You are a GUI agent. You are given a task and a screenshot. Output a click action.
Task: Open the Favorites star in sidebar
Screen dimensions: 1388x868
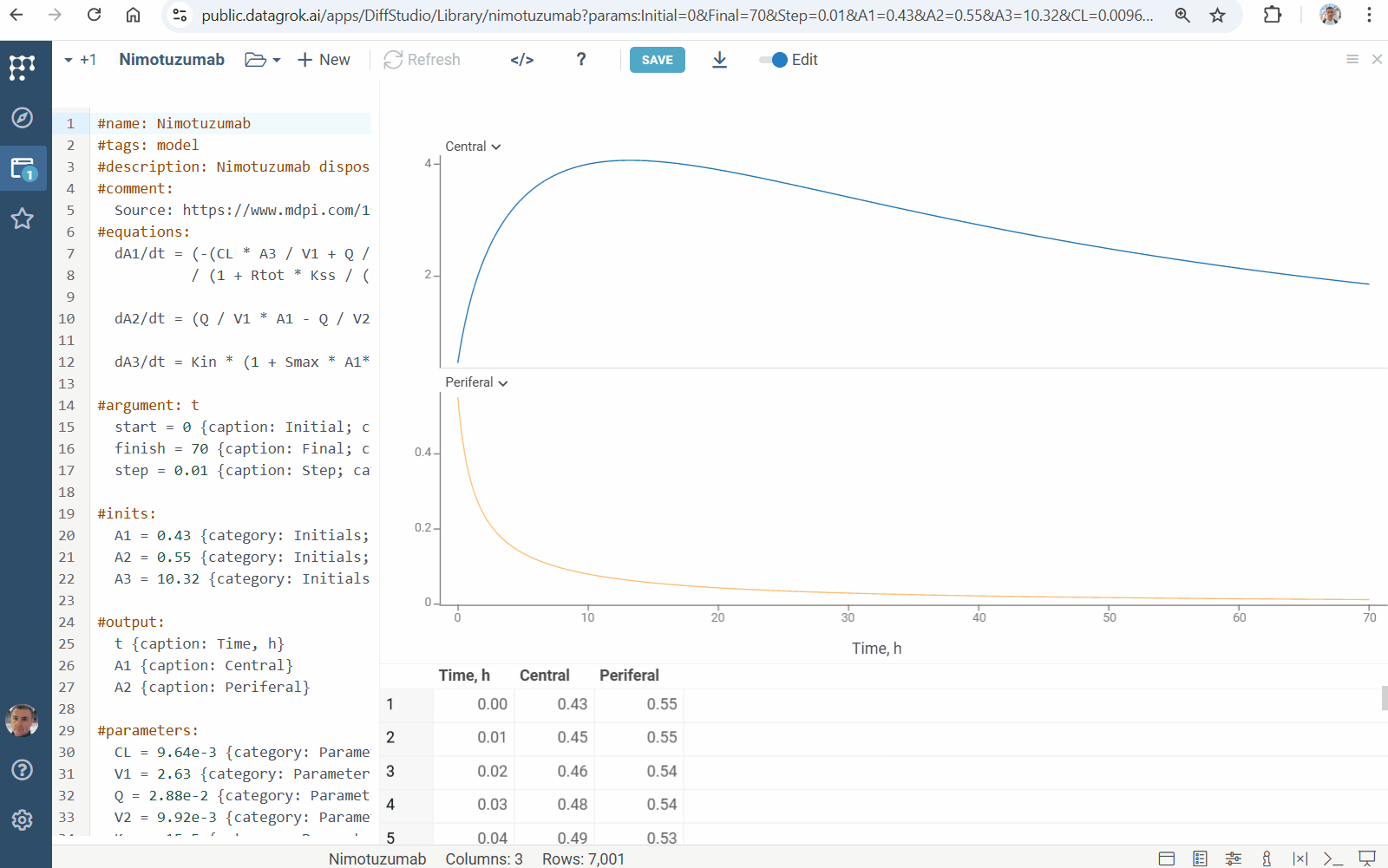[23, 219]
